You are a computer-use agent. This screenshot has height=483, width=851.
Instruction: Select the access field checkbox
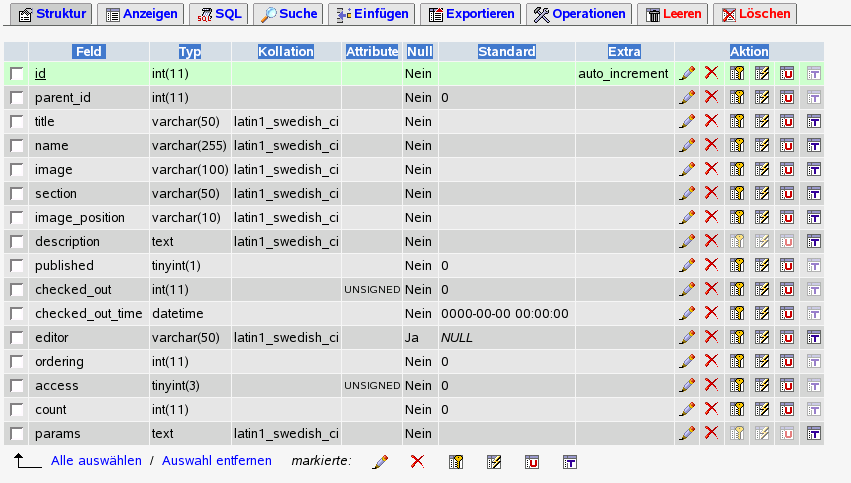17,386
